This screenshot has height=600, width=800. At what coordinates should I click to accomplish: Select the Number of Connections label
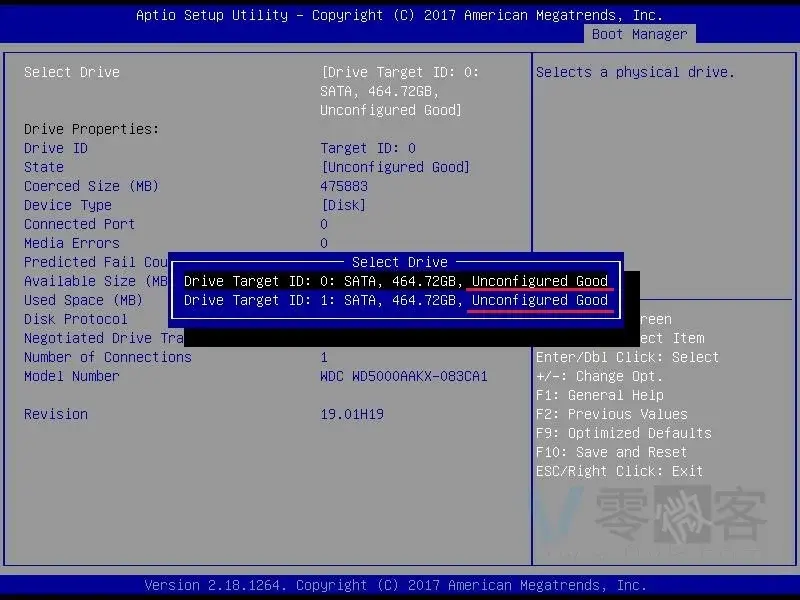107,357
